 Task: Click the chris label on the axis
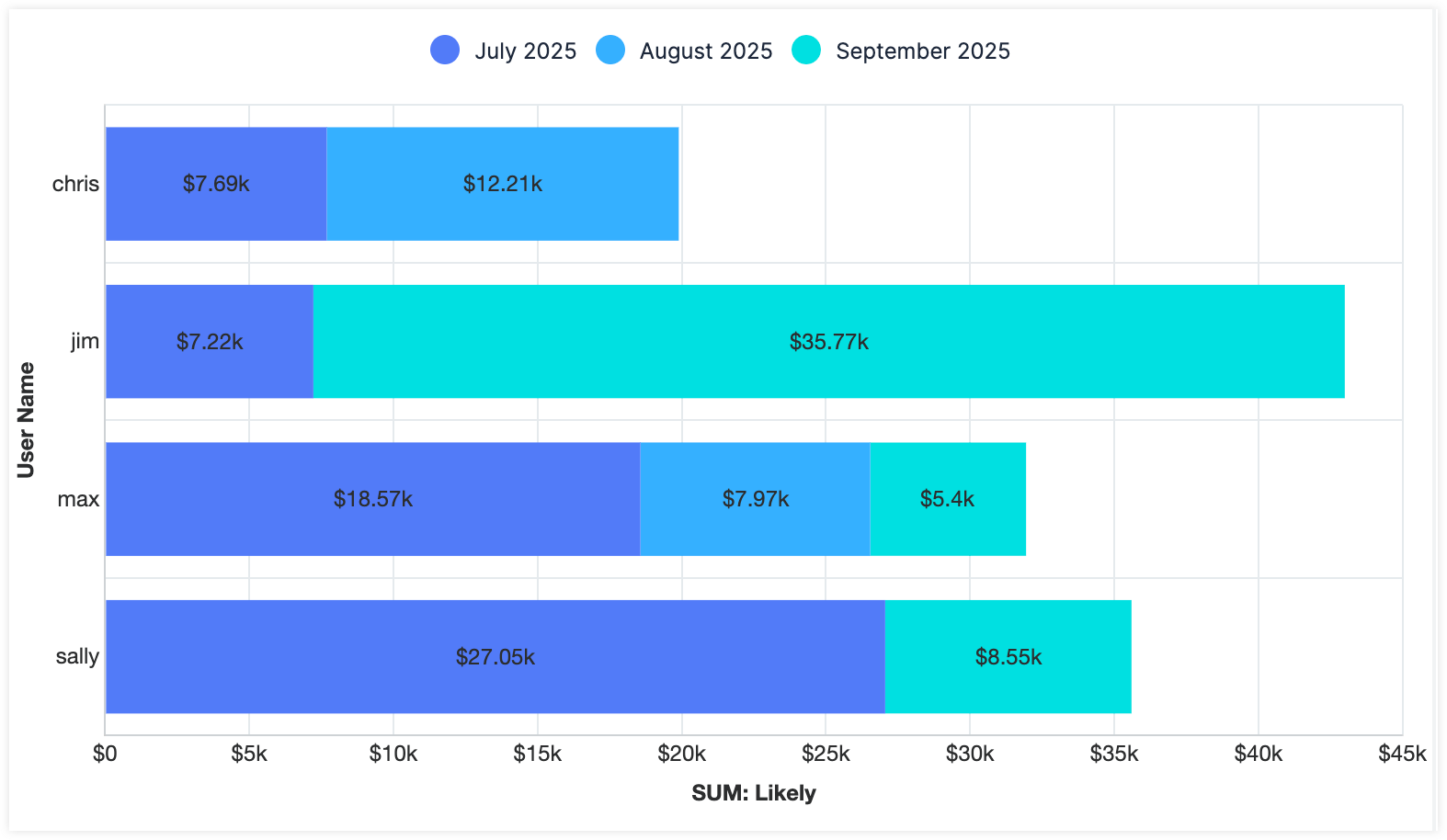75,184
